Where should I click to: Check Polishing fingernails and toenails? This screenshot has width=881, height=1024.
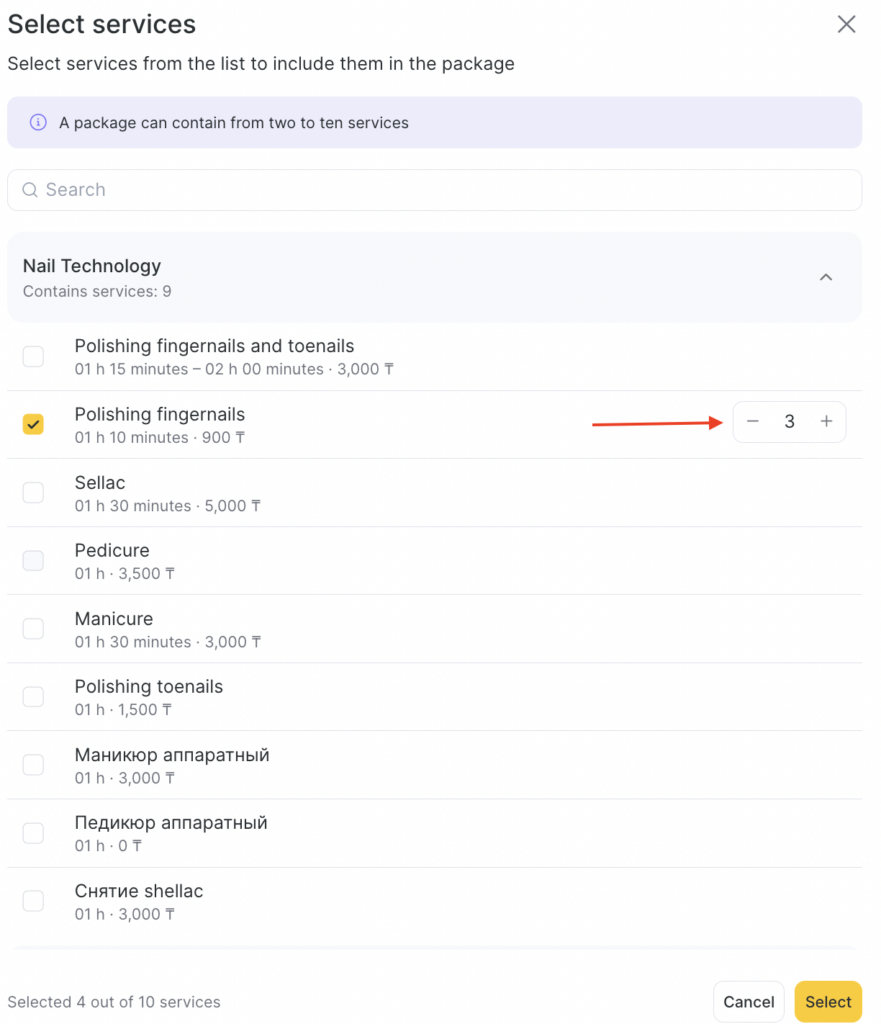click(33, 356)
